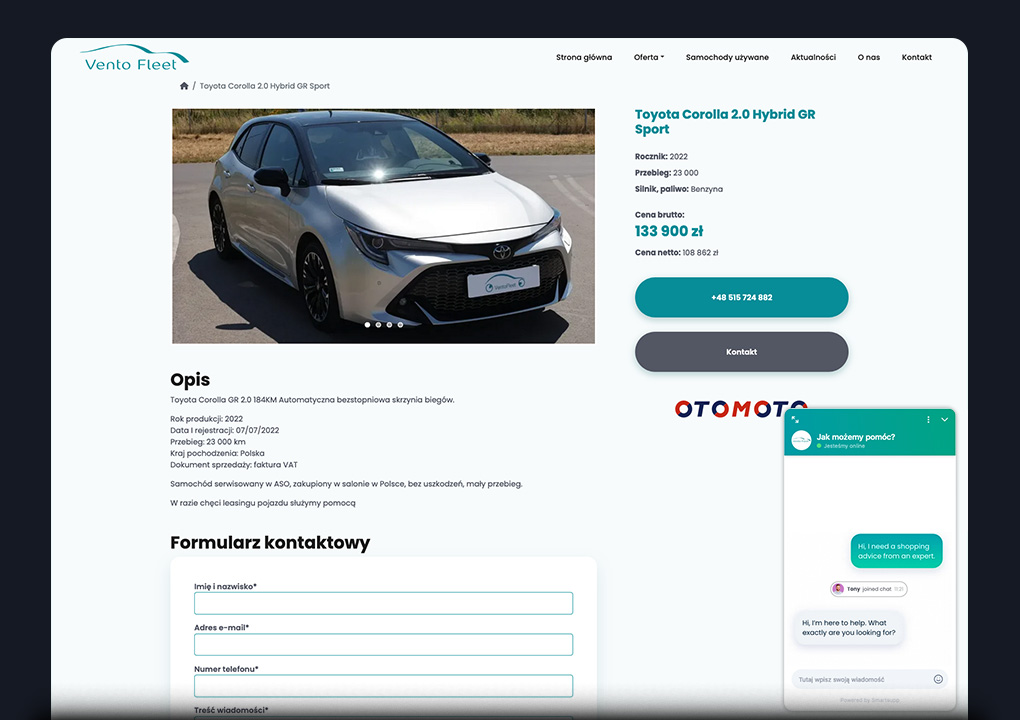The image size is (1020, 720).
Task: Expand the chat widget to fullscreen
Action: (795, 420)
